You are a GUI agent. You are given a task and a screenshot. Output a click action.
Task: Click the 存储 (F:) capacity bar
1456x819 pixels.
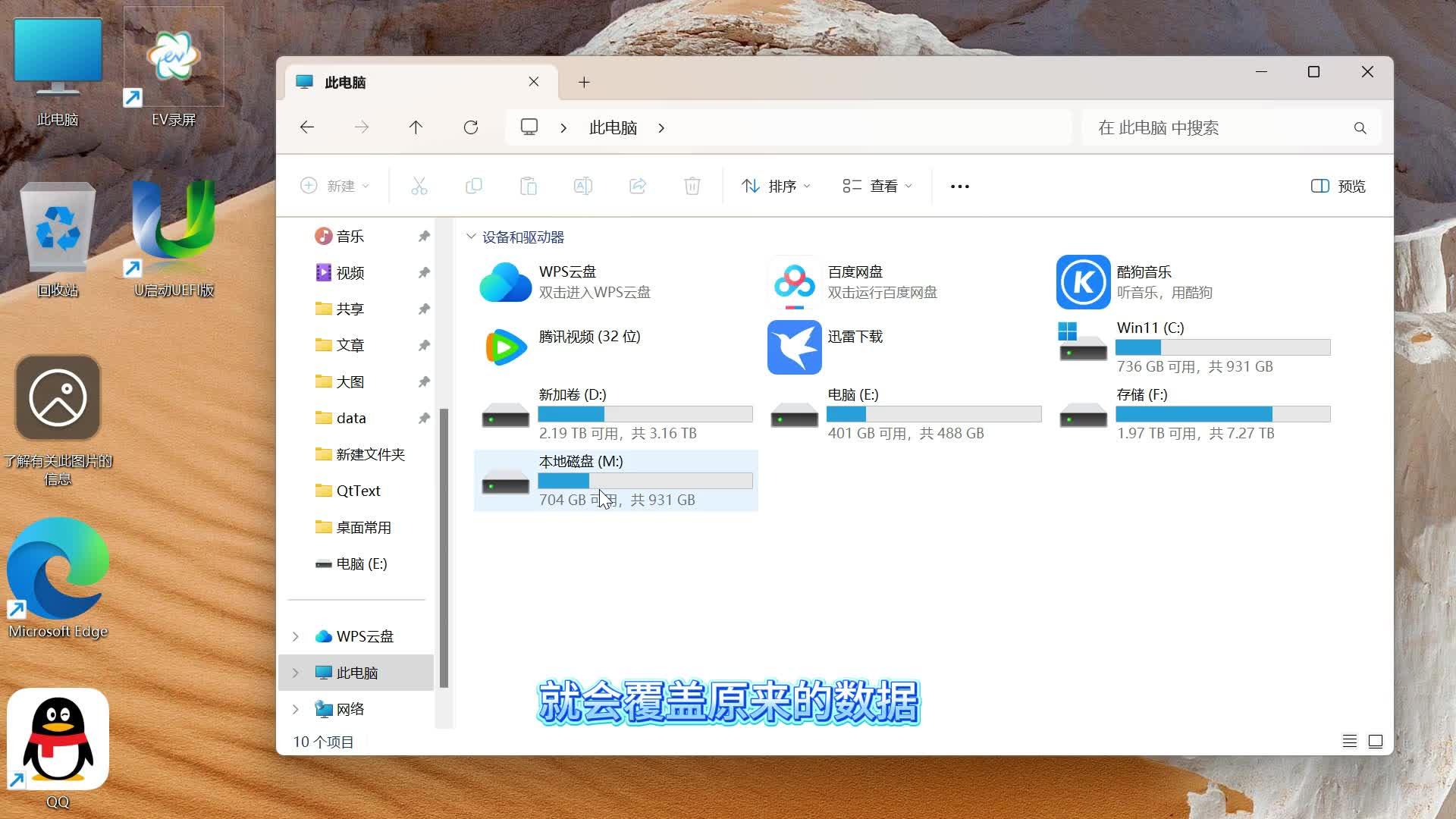(1223, 414)
